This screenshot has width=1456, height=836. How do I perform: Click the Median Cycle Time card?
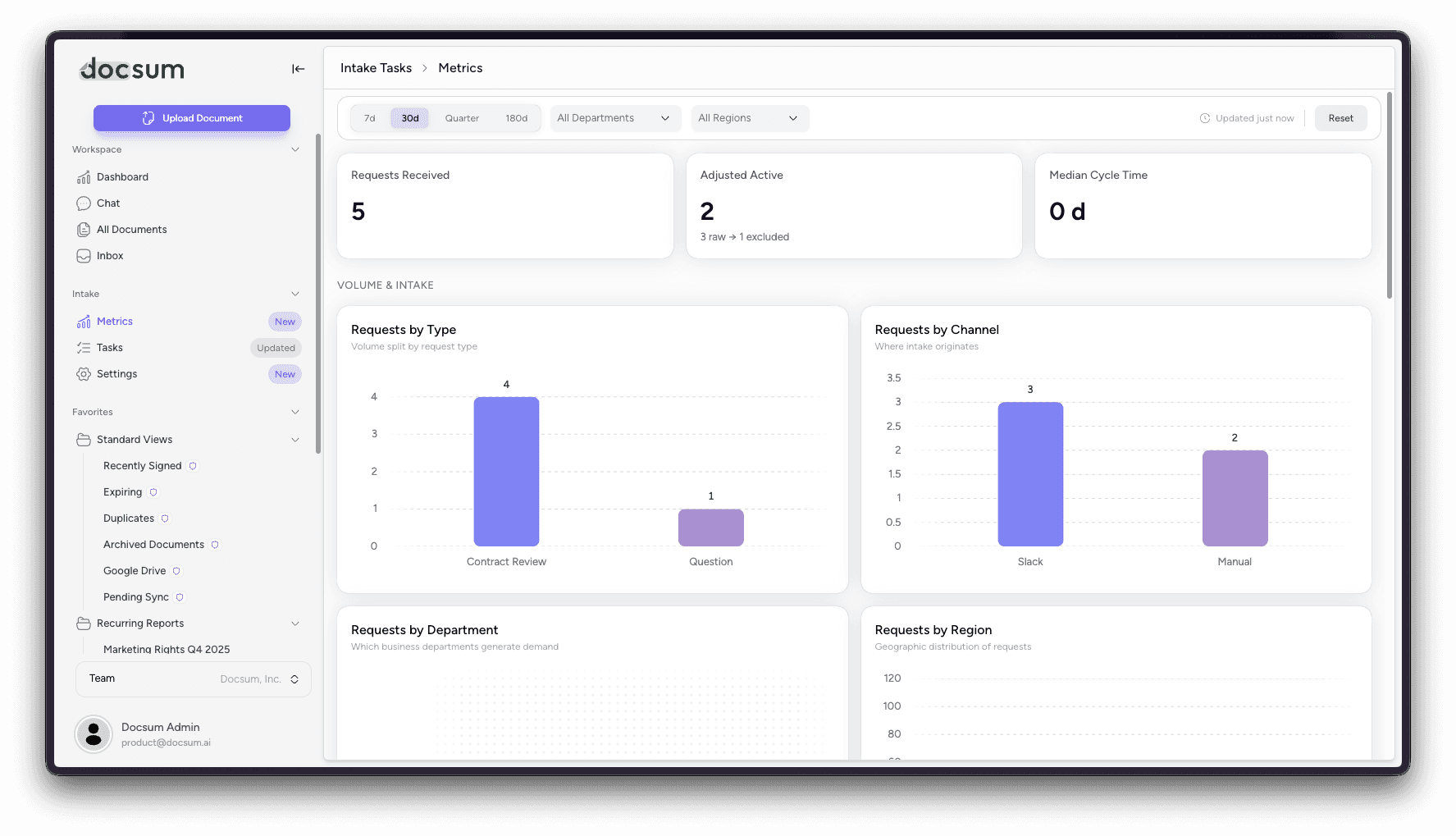tap(1203, 206)
